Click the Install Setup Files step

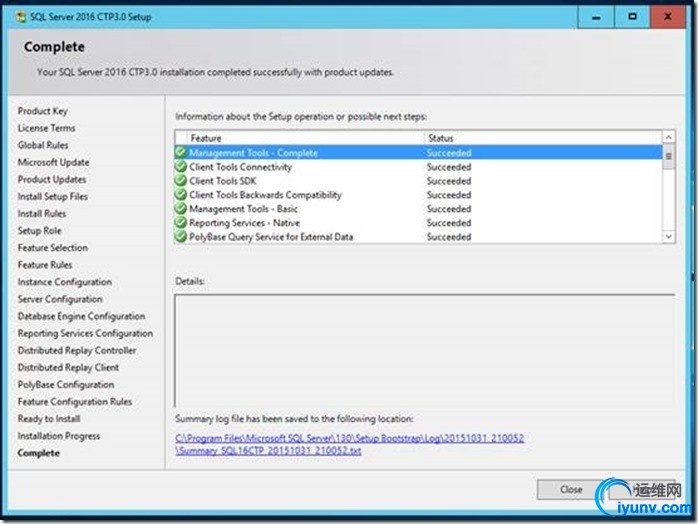coord(53,196)
